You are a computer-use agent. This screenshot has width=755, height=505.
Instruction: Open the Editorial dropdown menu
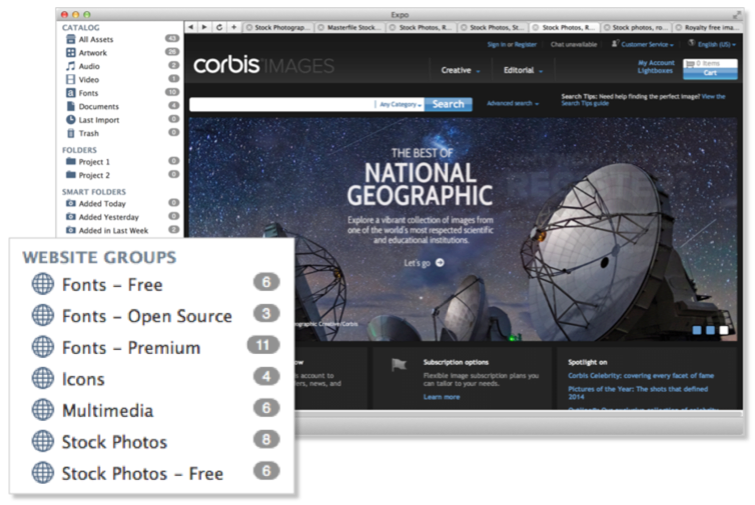point(523,70)
